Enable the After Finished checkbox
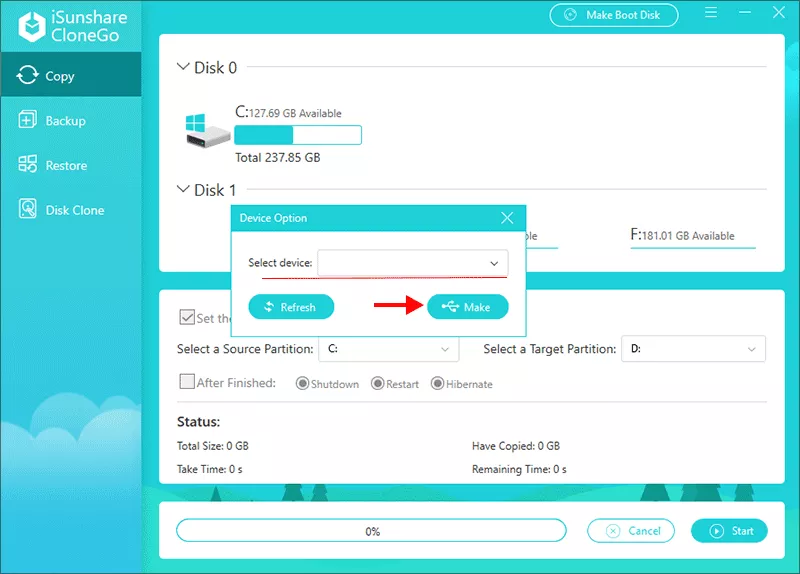The height and width of the screenshot is (574, 800). 187,382
